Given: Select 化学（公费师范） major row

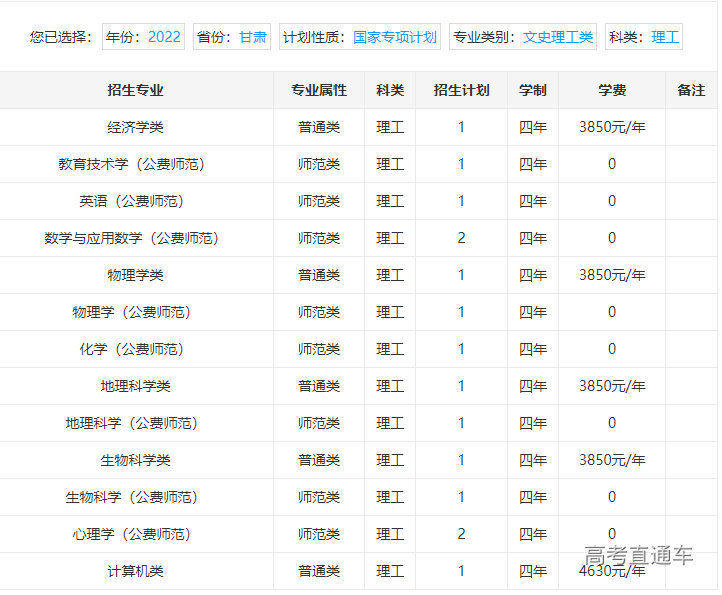Looking at the screenshot, I should coord(136,349).
